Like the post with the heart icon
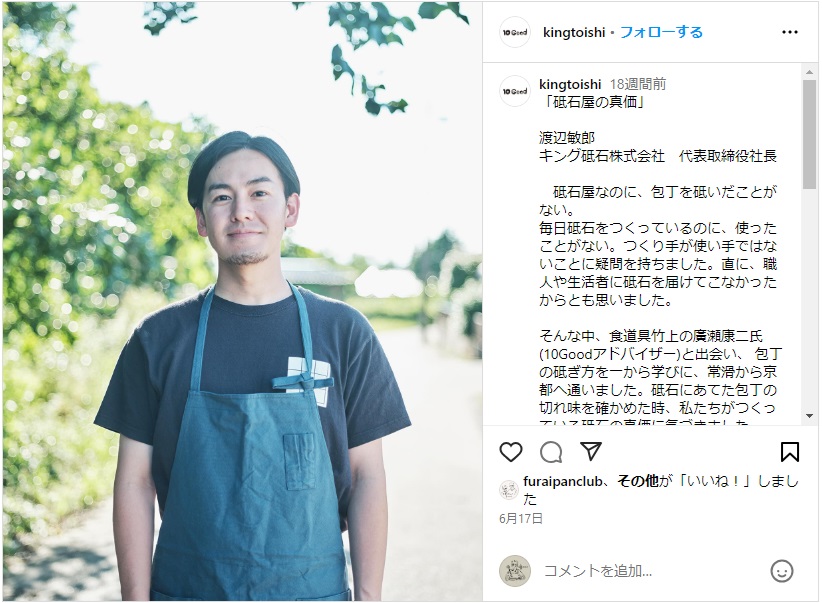 click(x=511, y=451)
